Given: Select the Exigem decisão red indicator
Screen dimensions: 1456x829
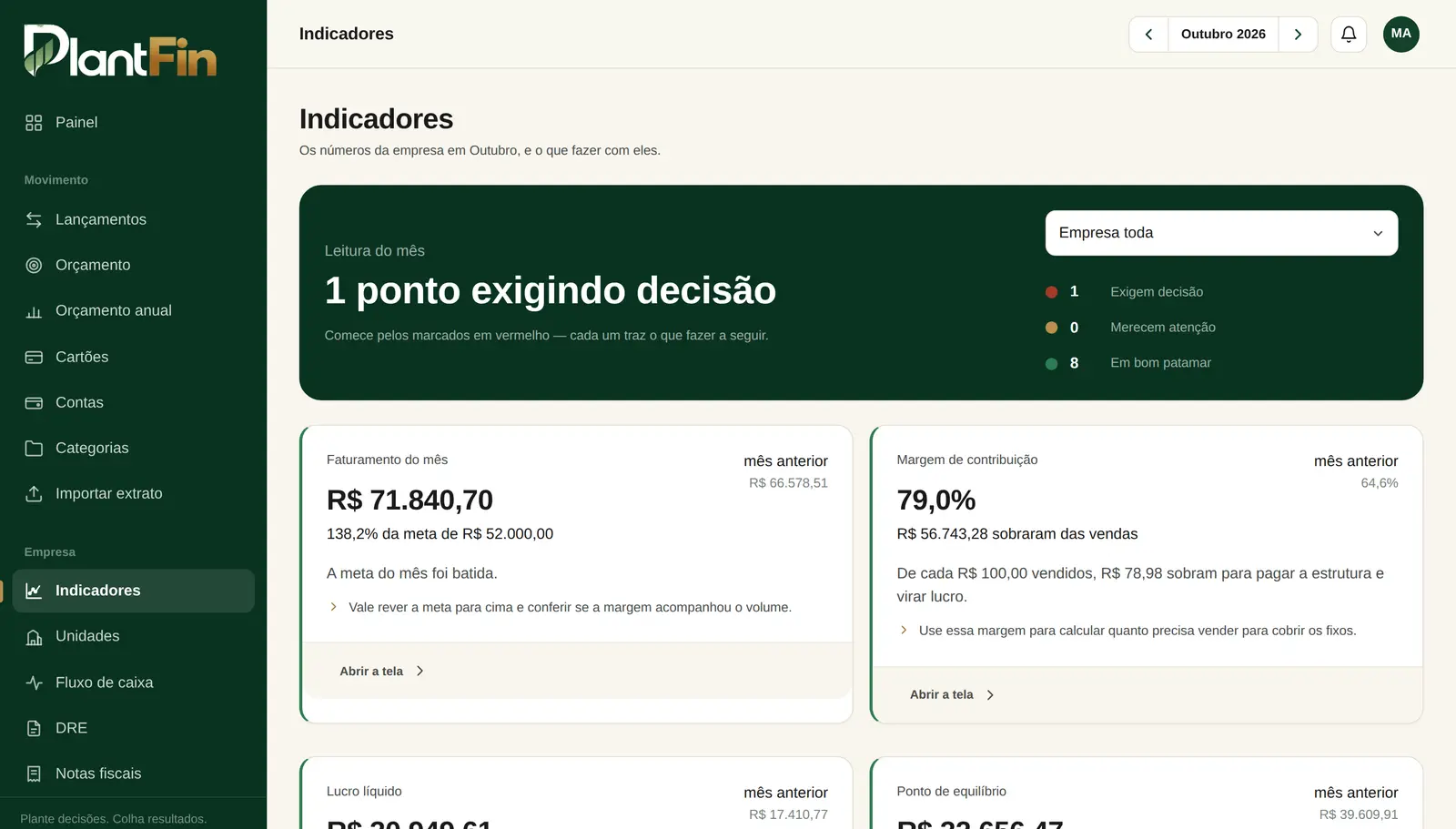Looking at the screenshot, I should coord(1051,292).
